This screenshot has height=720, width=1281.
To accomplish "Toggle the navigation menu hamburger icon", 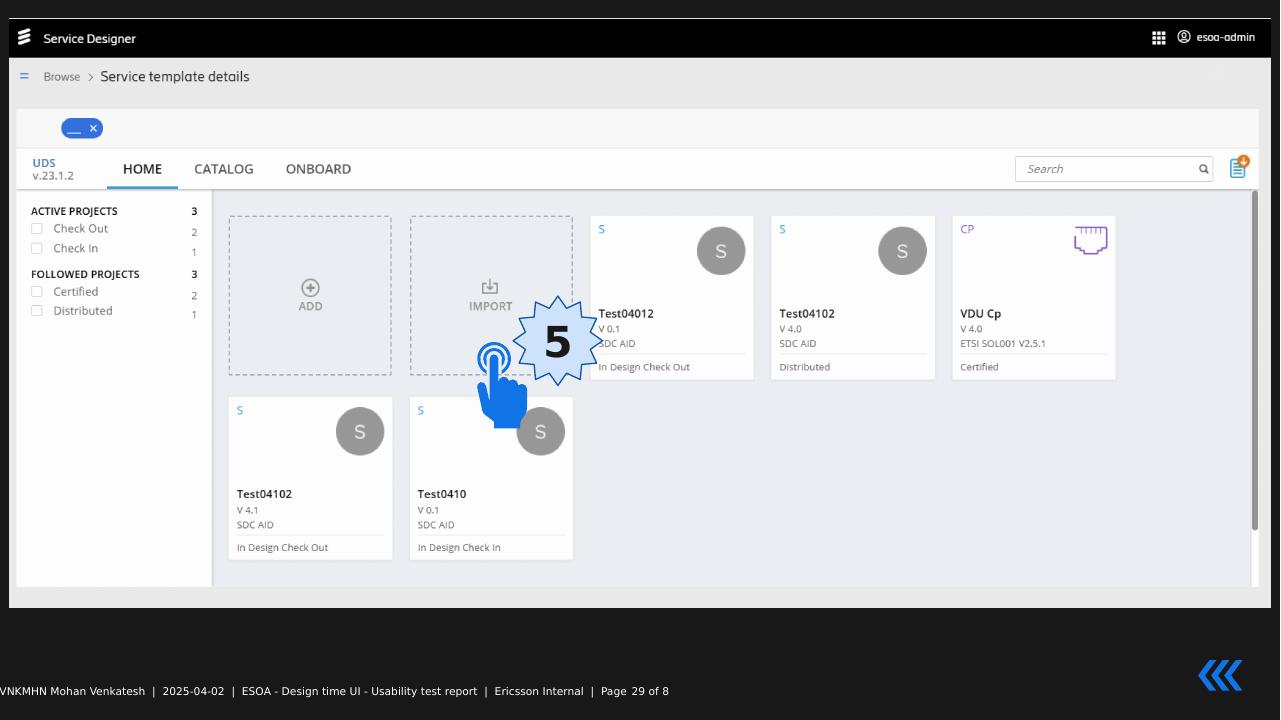I will click(x=24, y=76).
